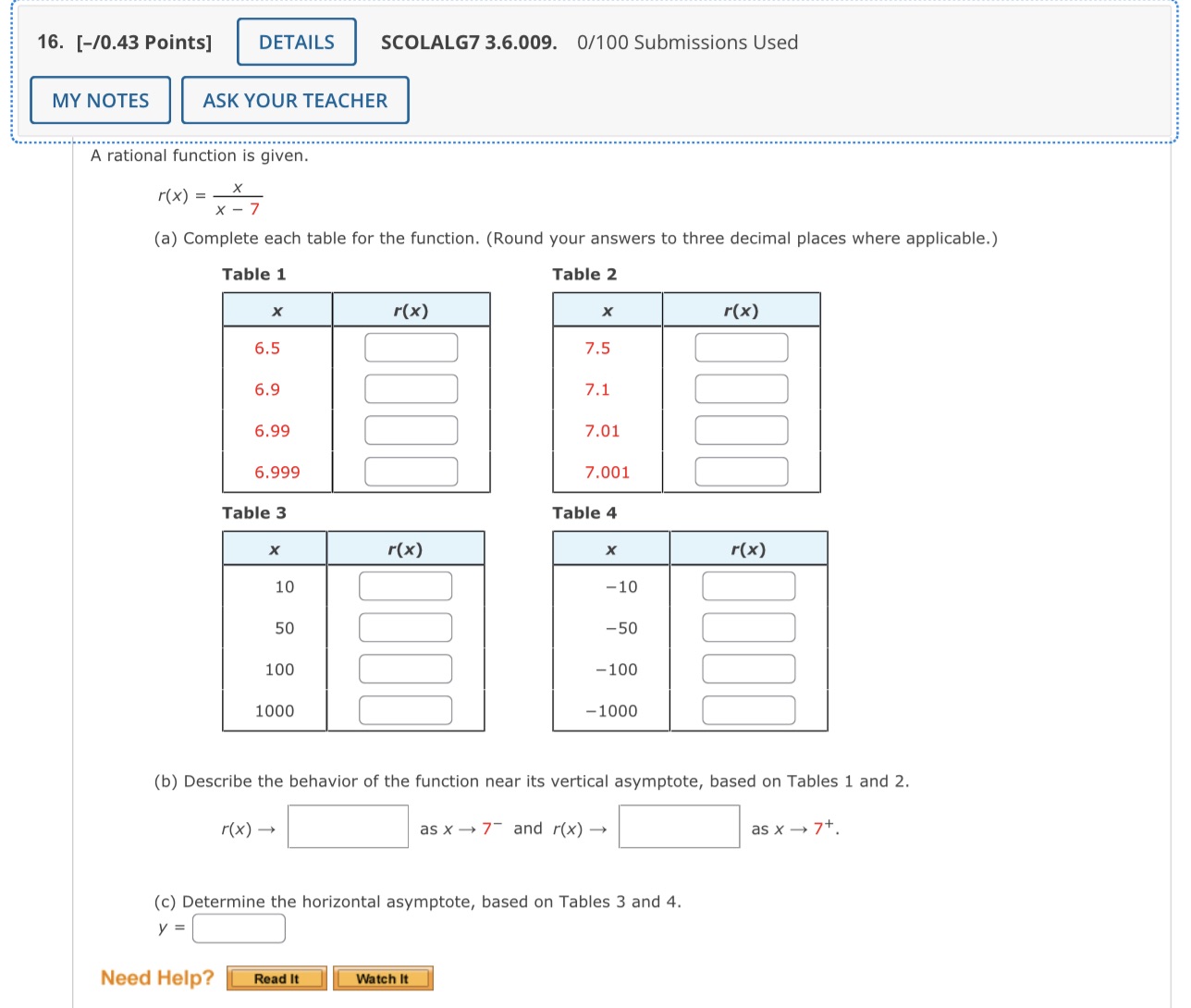
Task: Click the DETAILS button
Action: click(296, 42)
